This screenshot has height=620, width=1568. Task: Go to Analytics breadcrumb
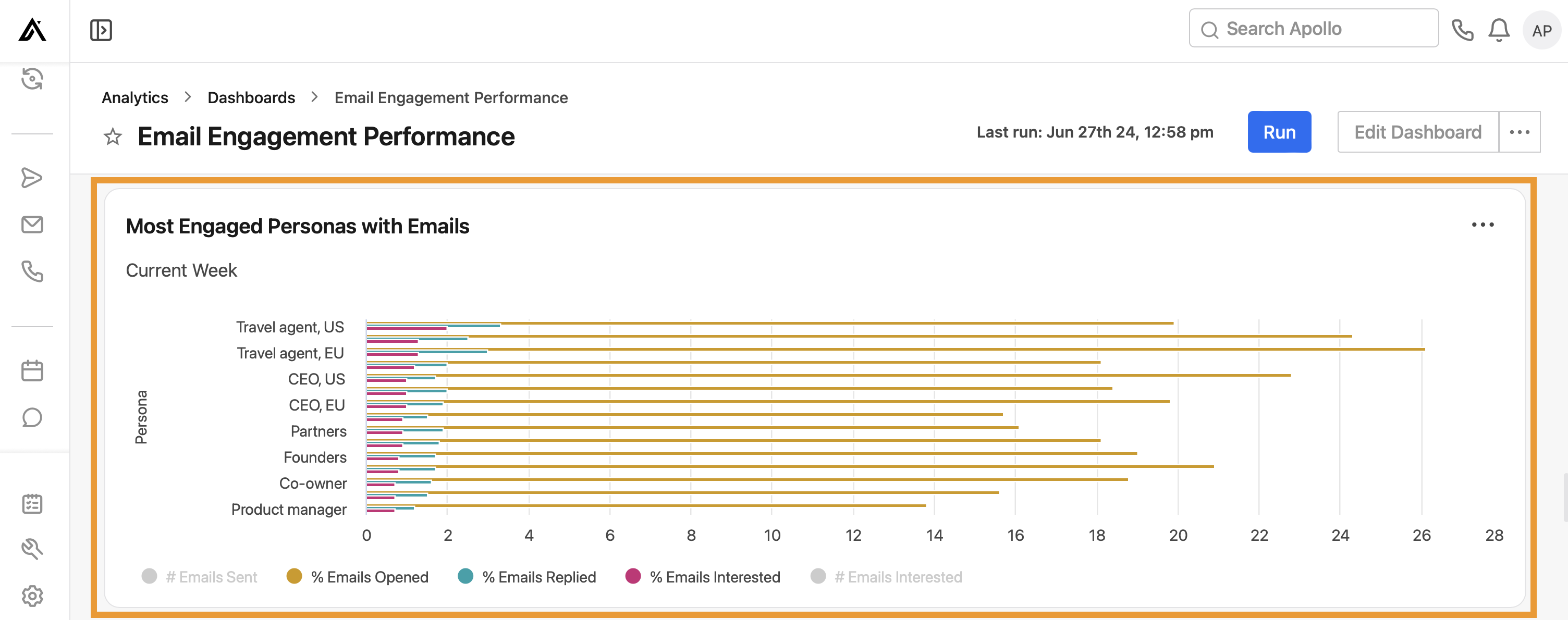tap(134, 97)
